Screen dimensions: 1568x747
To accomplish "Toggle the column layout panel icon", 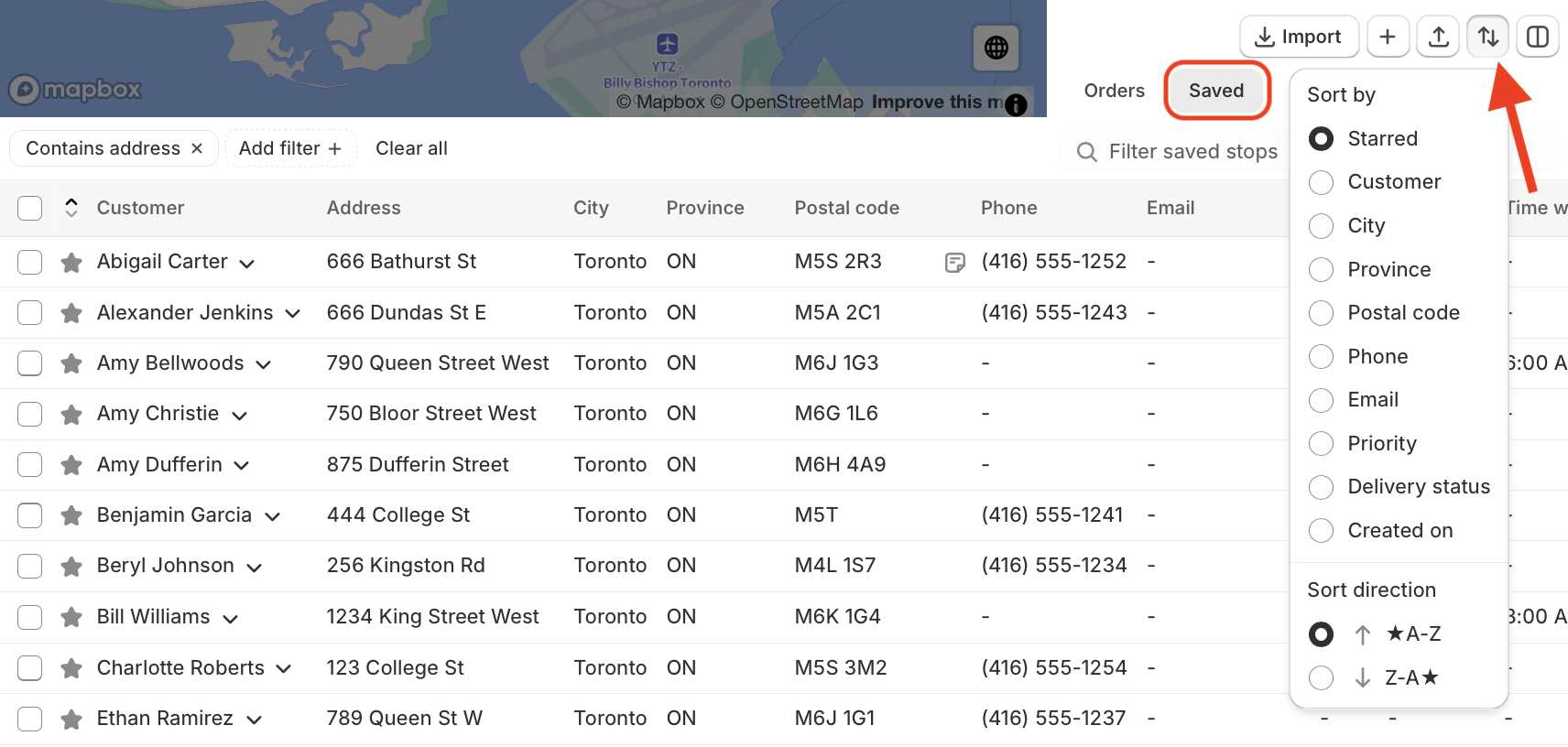I will (1538, 37).
